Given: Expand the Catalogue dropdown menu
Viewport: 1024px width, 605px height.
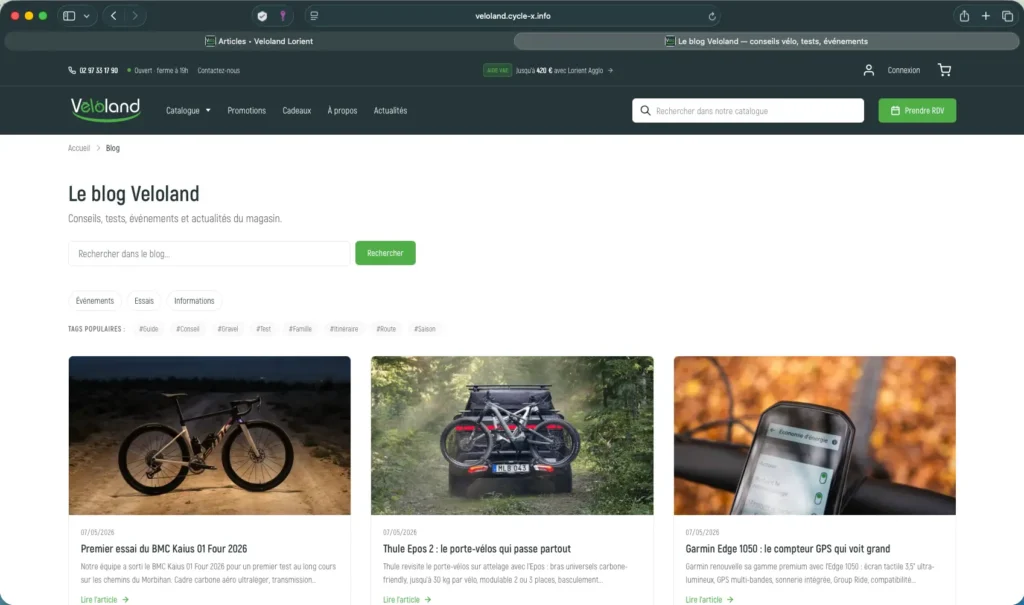Looking at the screenshot, I should pos(188,110).
